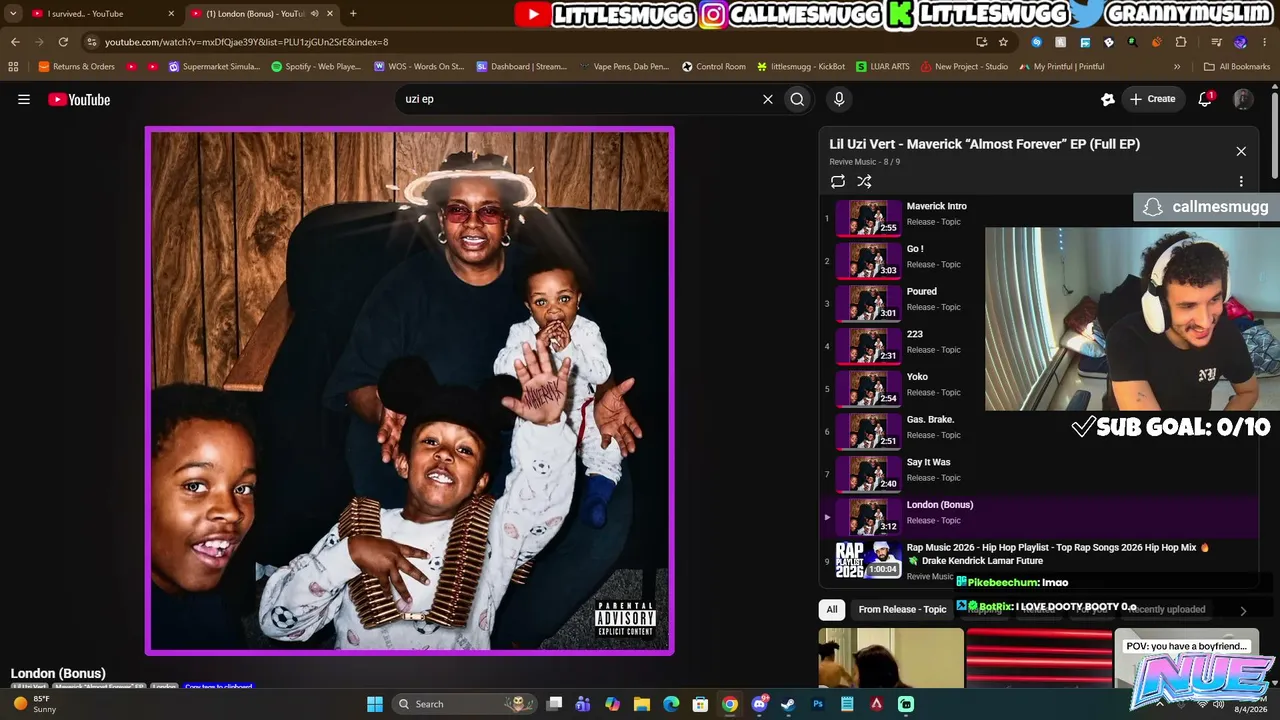Screen dimensions: 1280x720
Task: Open the YouTube account avatar menu
Action: point(1243,99)
